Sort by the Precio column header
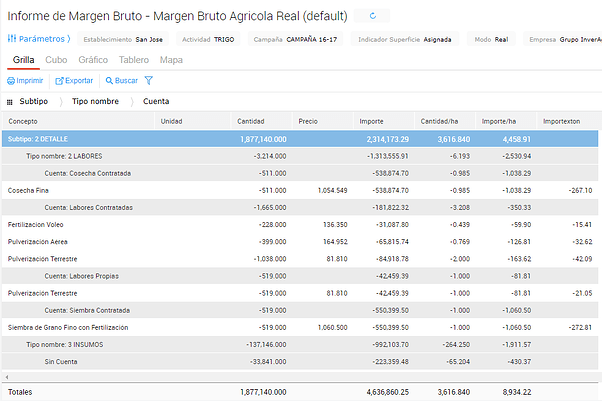 tap(323, 121)
